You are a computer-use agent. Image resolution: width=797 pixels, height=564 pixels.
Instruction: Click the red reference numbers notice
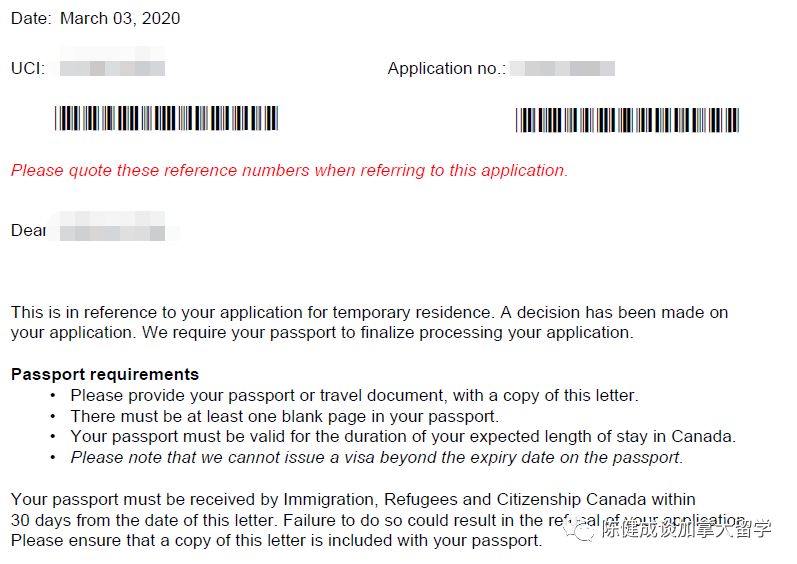click(289, 170)
